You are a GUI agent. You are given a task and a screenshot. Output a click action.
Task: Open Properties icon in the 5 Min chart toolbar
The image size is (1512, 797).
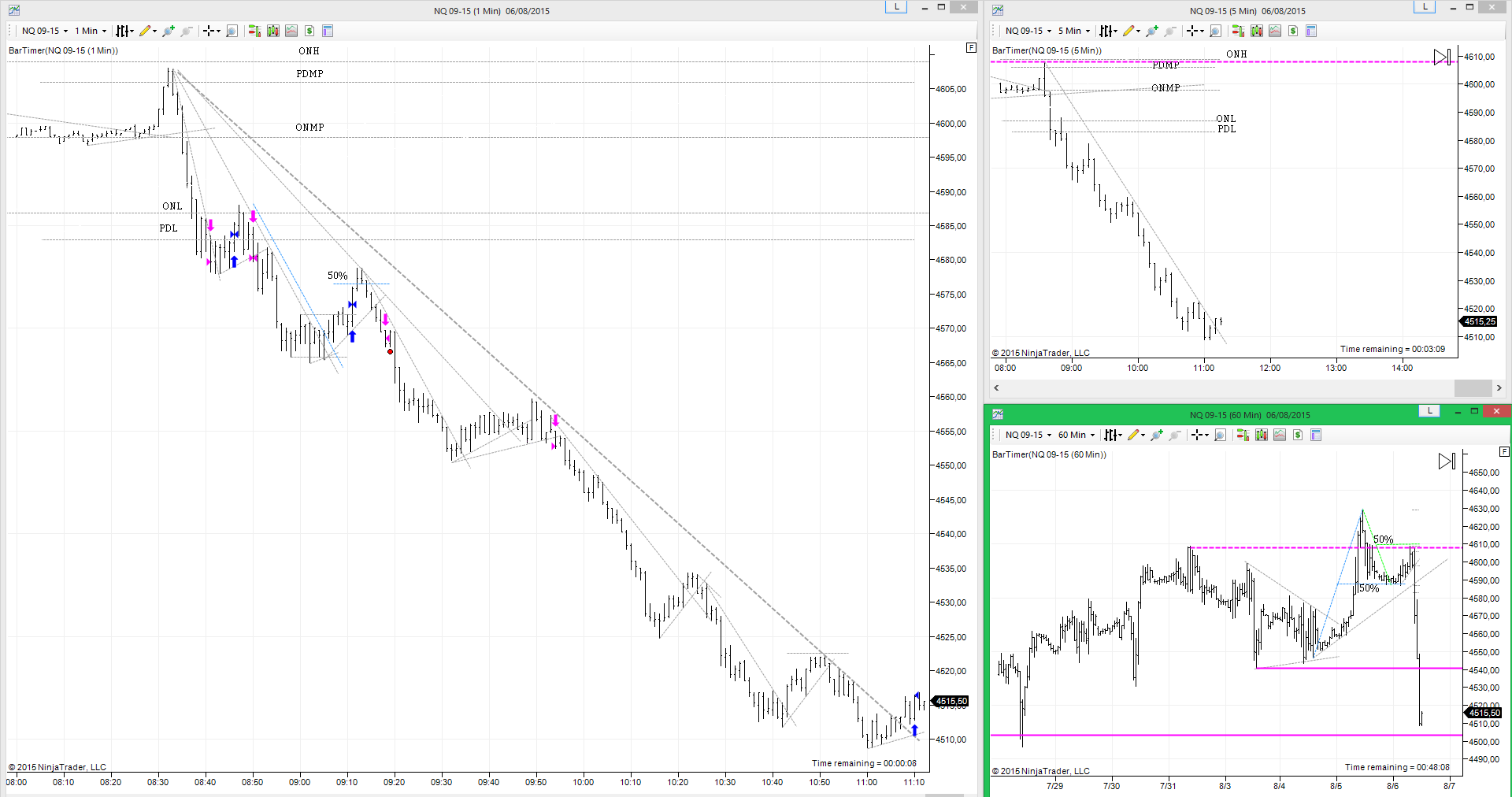point(1311,31)
